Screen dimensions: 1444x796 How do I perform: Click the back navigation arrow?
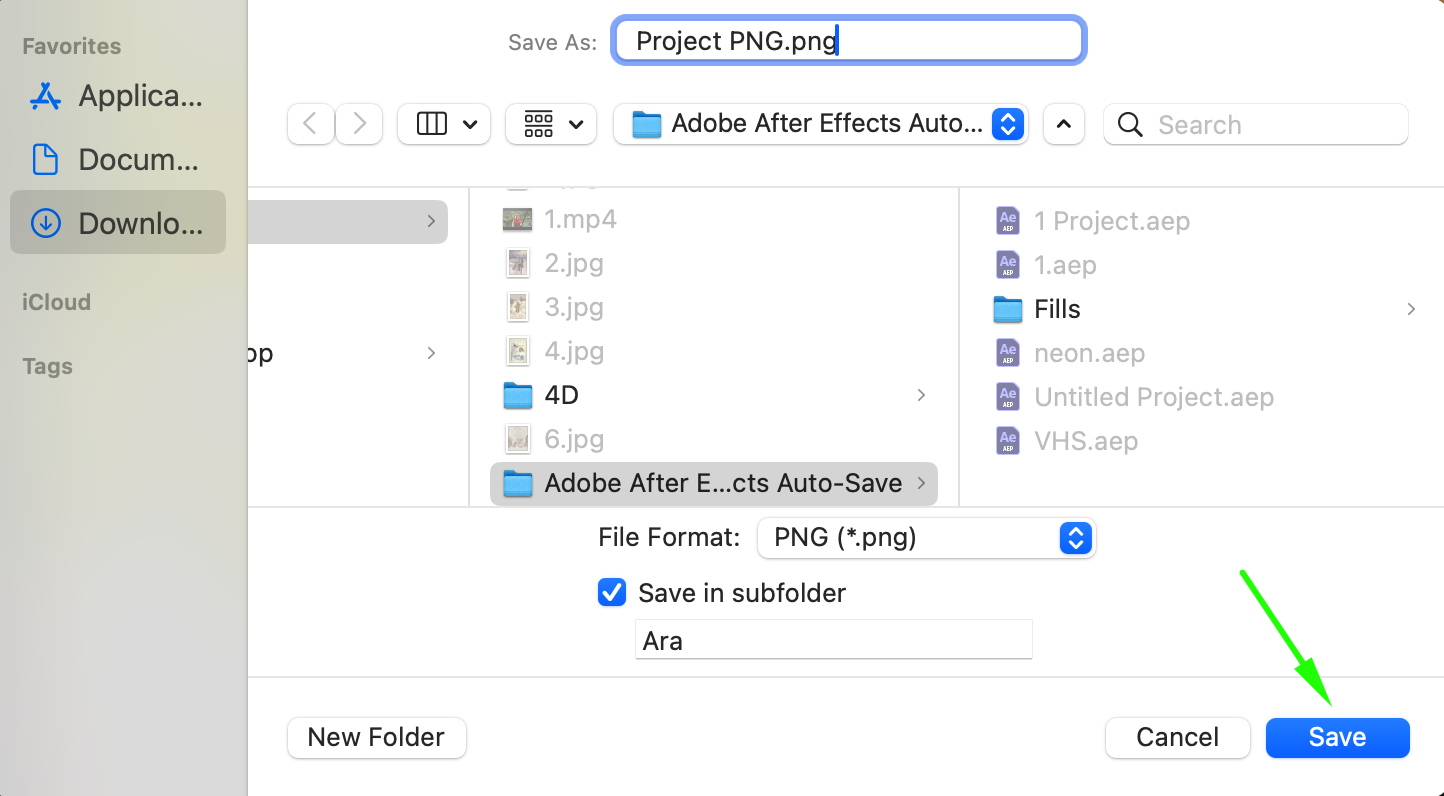(x=310, y=124)
